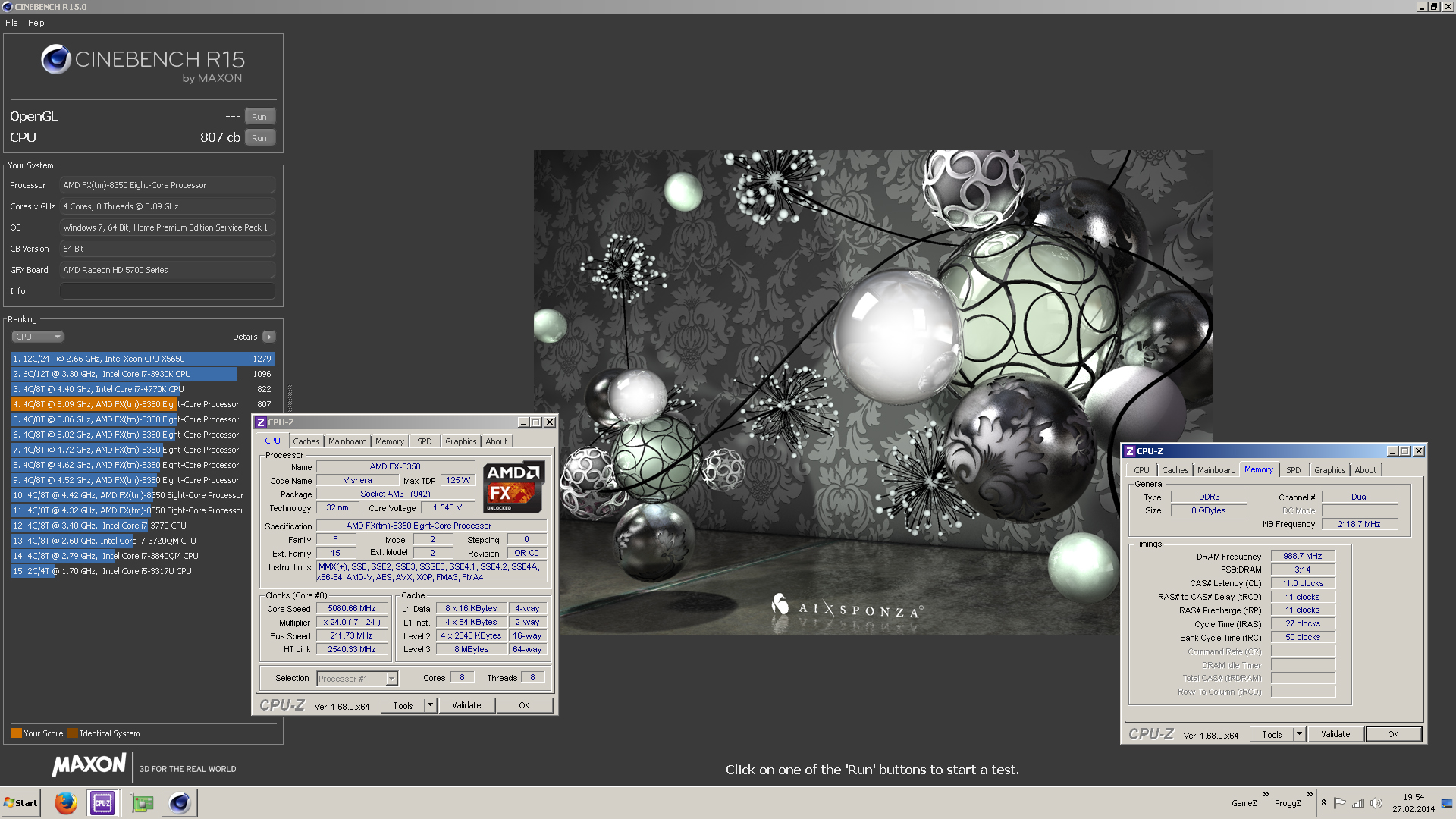Open the Help menu
This screenshot has width=1456, height=819.
click(x=36, y=23)
